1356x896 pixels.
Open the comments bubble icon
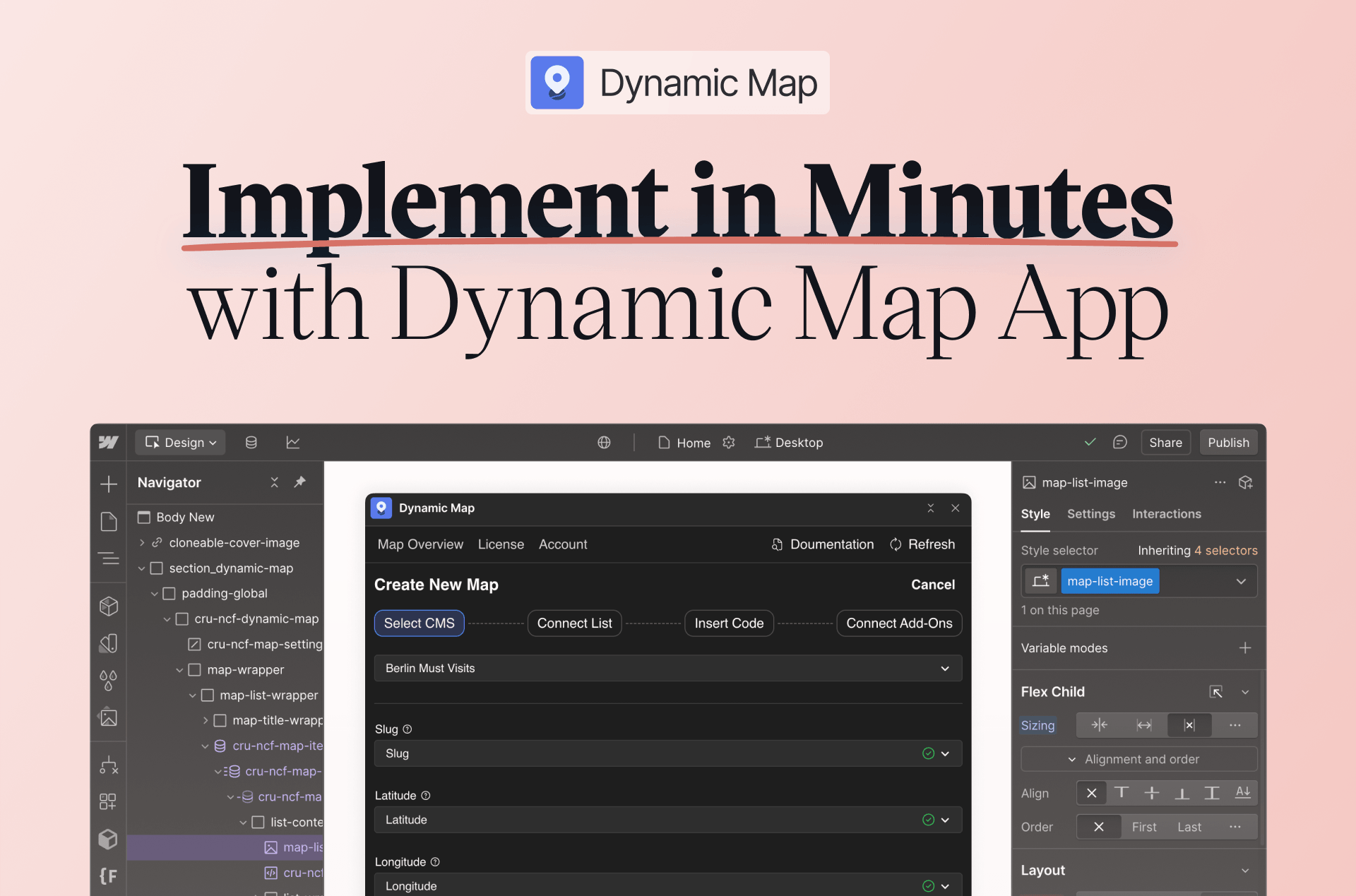click(x=1119, y=443)
